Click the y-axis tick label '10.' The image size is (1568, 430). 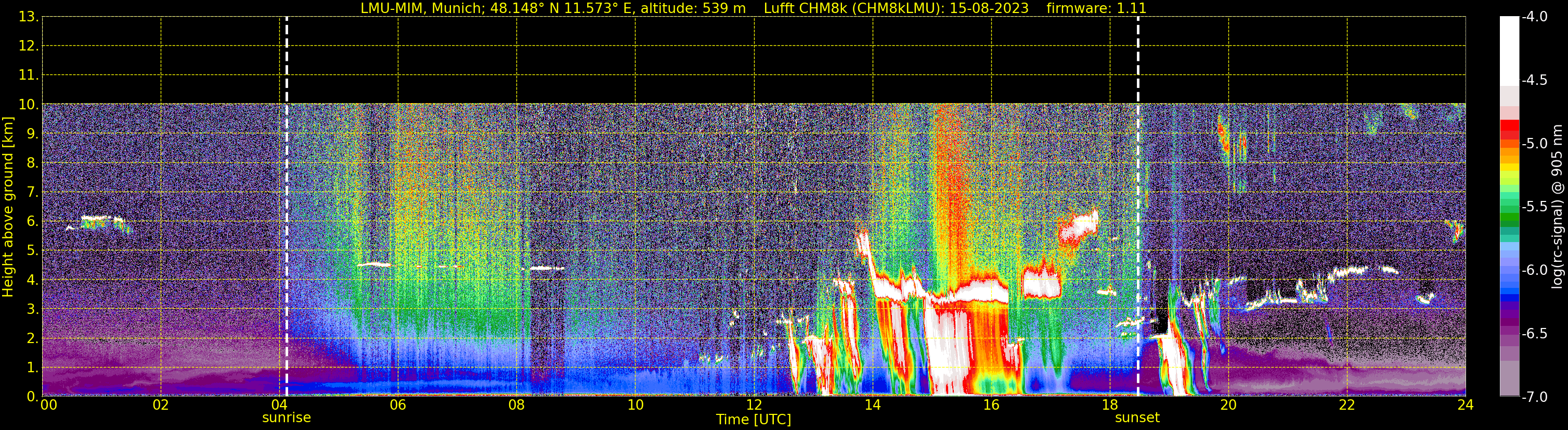click(29, 105)
